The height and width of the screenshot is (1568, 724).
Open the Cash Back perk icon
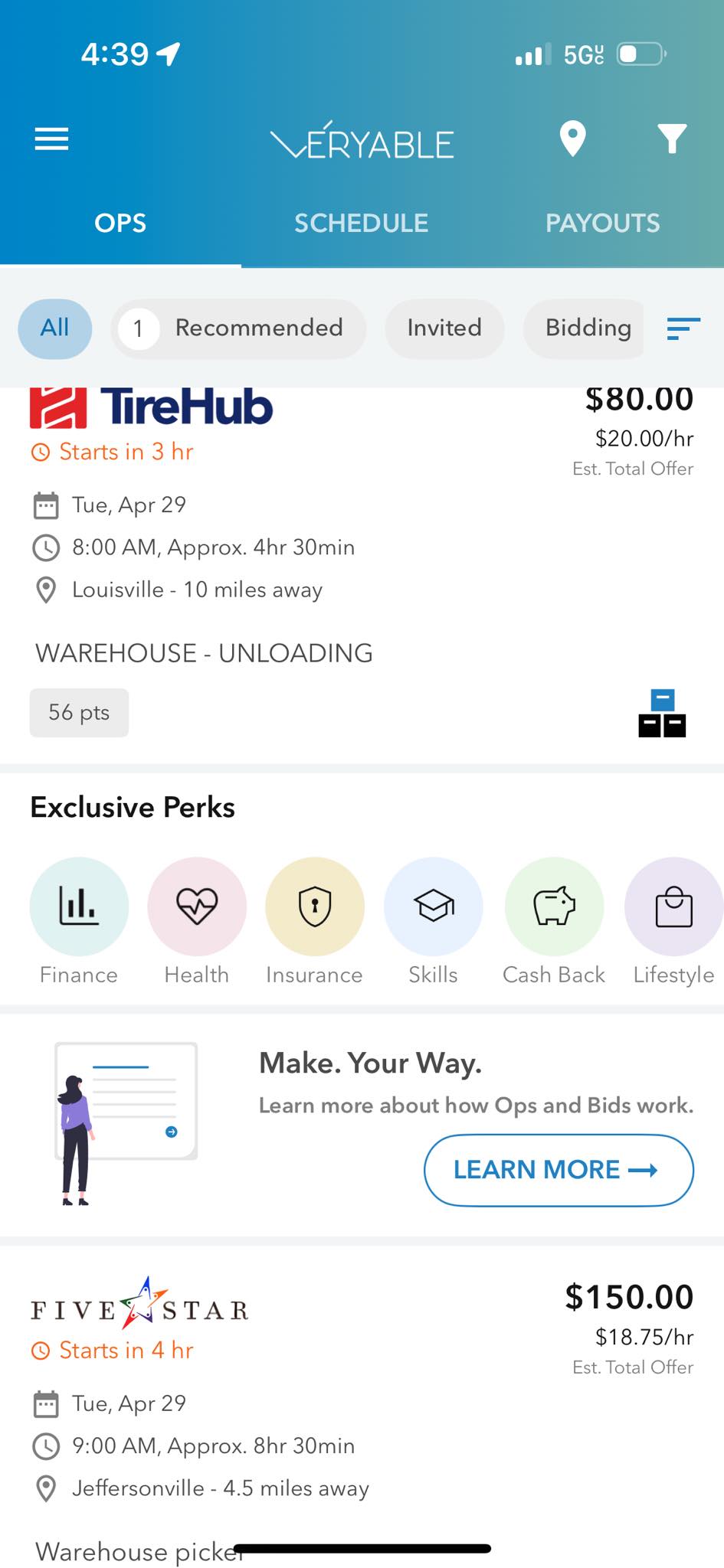click(x=554, y=906)
